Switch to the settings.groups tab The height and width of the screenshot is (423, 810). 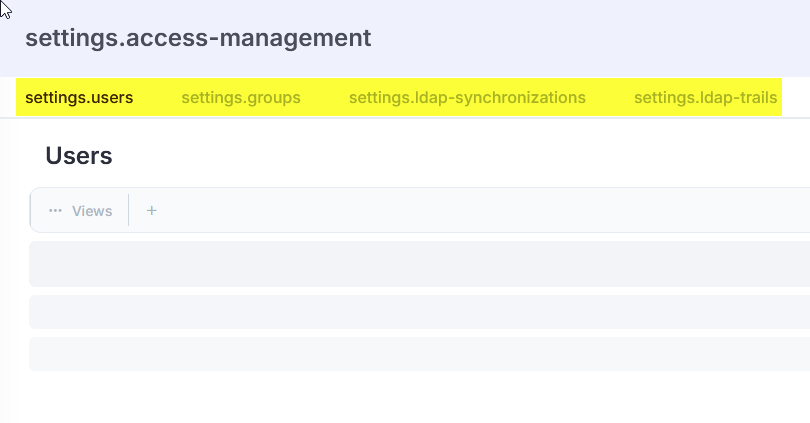241,98
